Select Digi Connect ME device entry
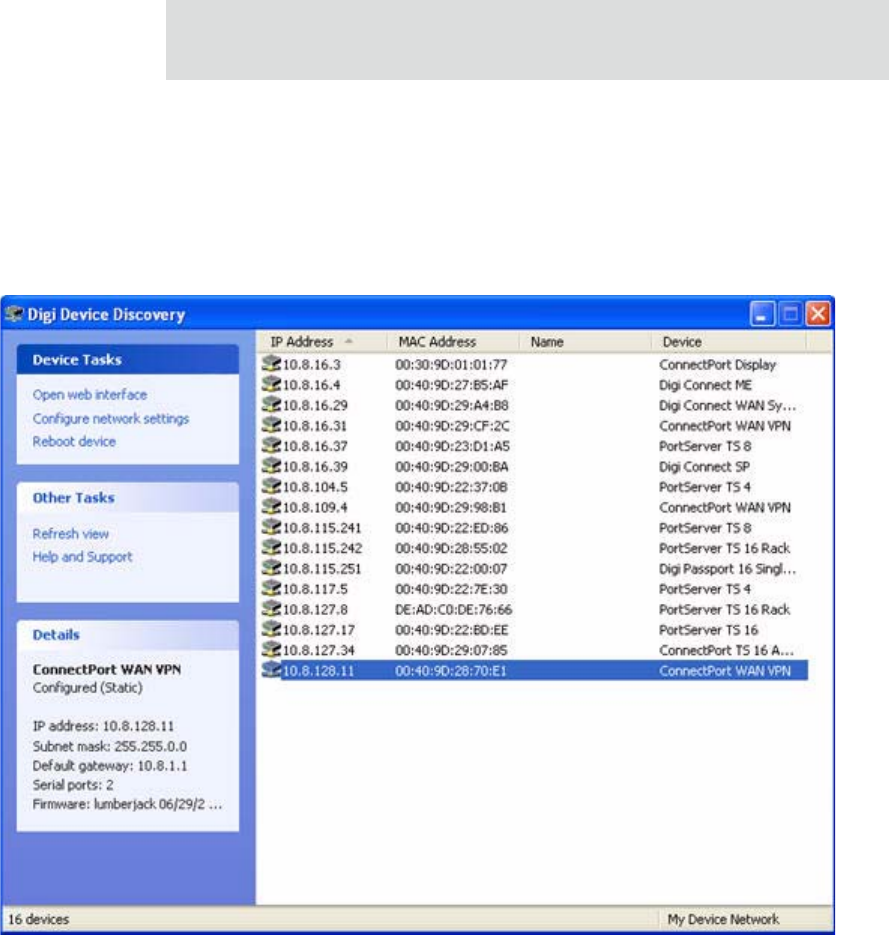The image size is (889, 935). coord(705,385)
